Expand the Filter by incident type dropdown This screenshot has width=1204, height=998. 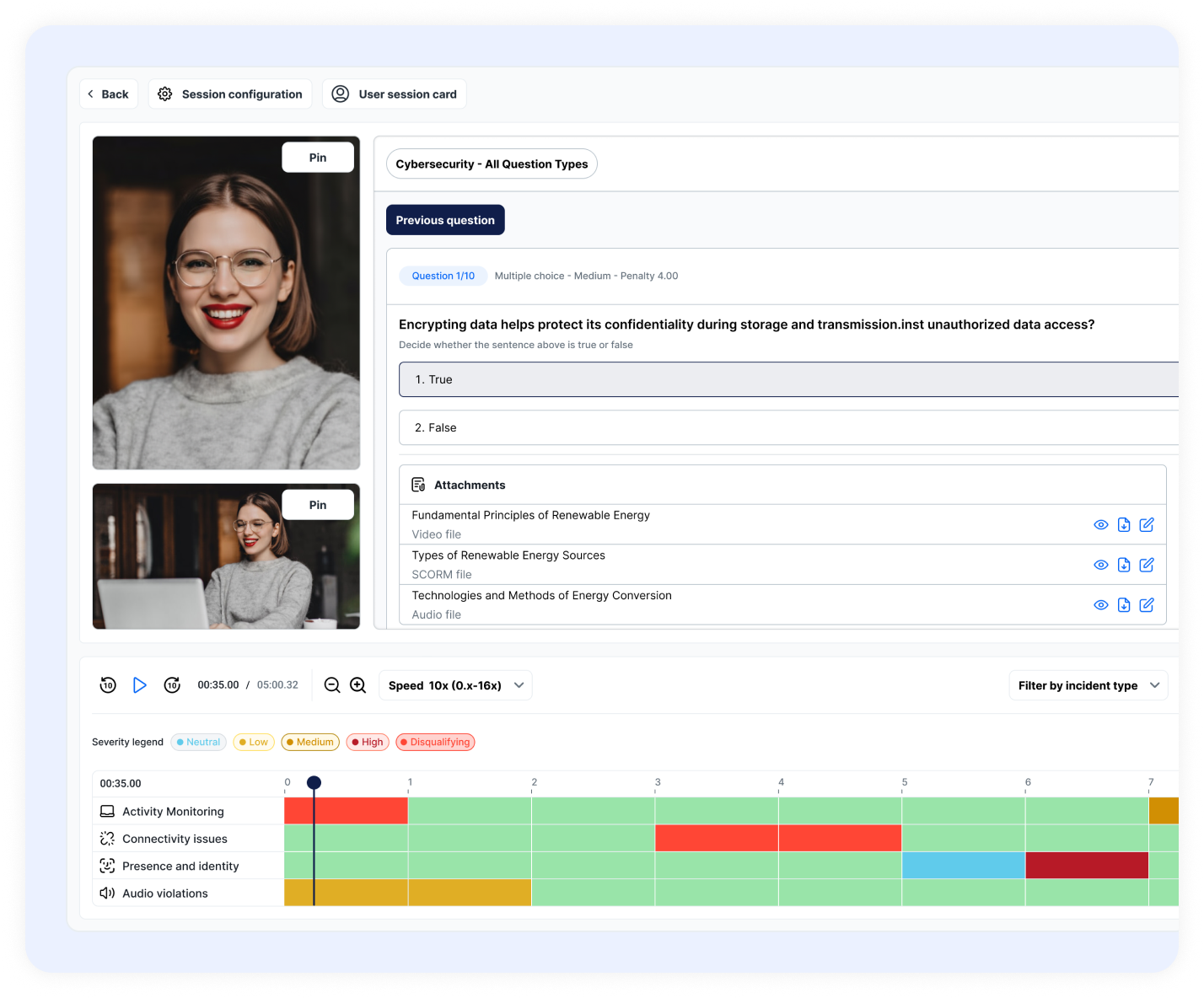click(x=1088, y=685)
